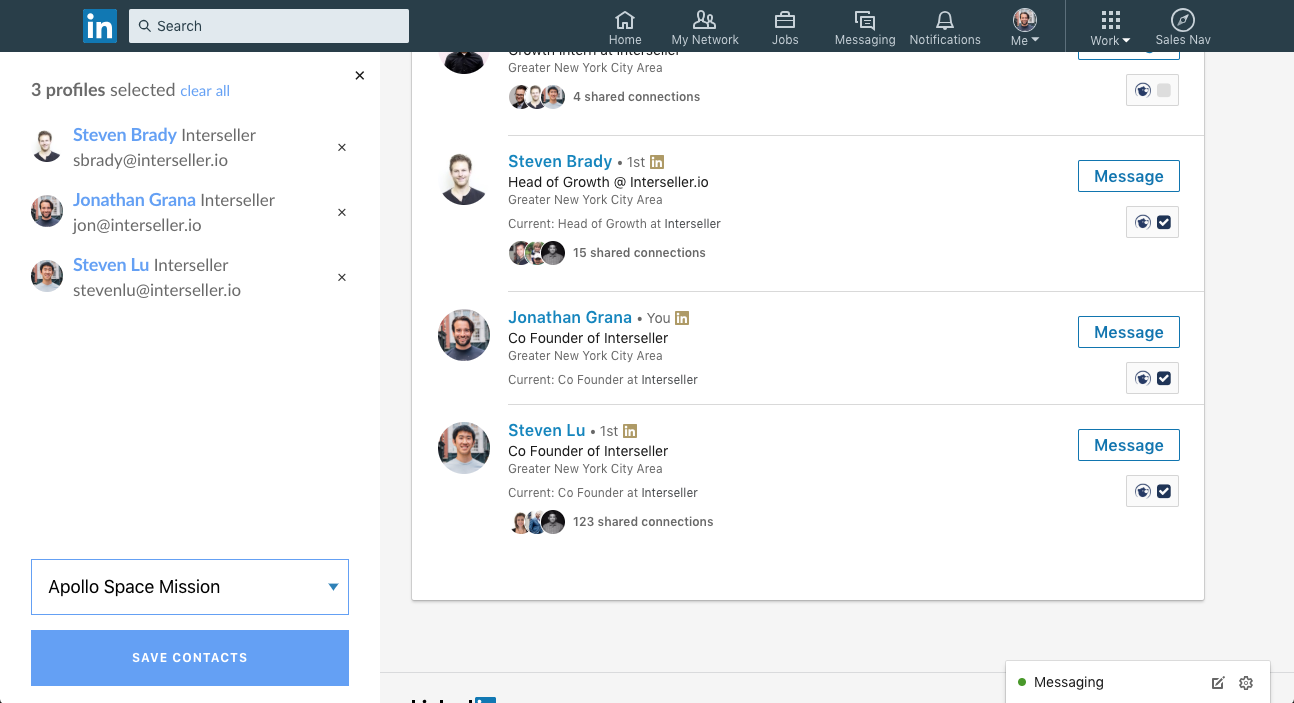Click the Save Contacts button
Screen dimensions: 1294x703
(190, 658)
